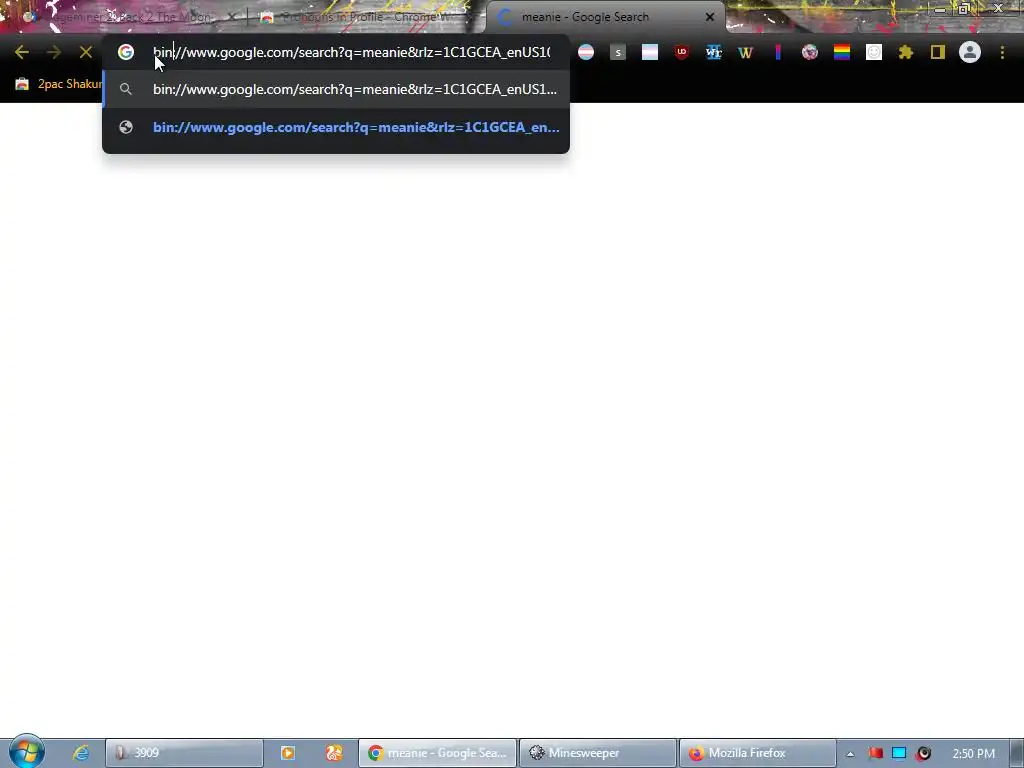Open the transgender flag circle extension
1024x768 pixels.
click(586, 52)
